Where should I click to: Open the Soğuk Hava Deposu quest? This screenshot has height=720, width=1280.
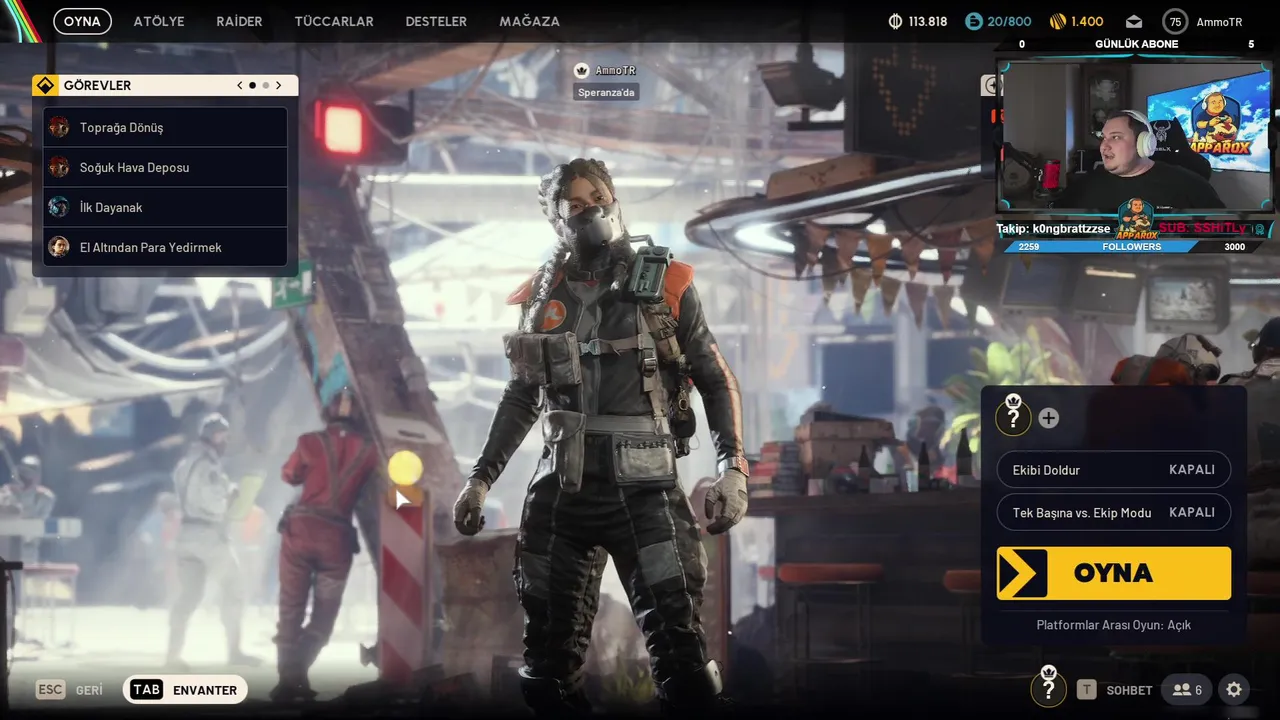[165, 167]
